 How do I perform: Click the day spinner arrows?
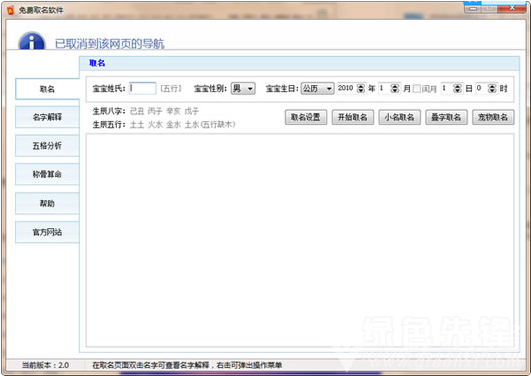pyautogui.click(x=457, y=89)
